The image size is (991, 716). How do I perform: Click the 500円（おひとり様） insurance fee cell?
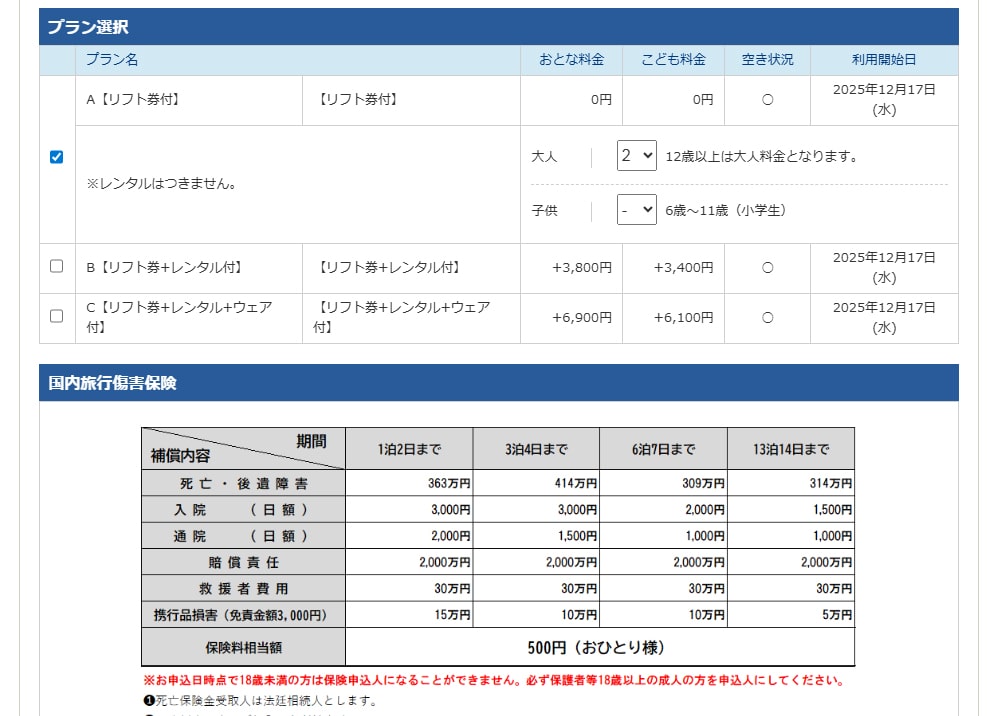pyautogui.click(x=599, y=647)
